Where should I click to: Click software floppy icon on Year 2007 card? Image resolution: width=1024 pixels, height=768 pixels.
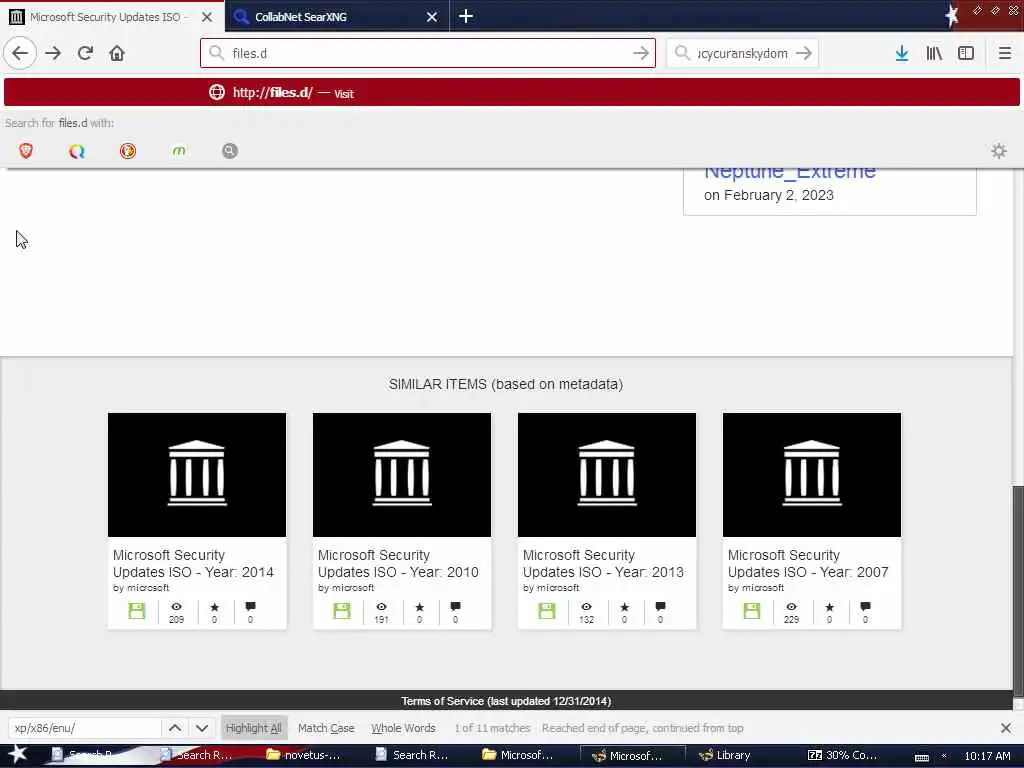pos(752,611)
